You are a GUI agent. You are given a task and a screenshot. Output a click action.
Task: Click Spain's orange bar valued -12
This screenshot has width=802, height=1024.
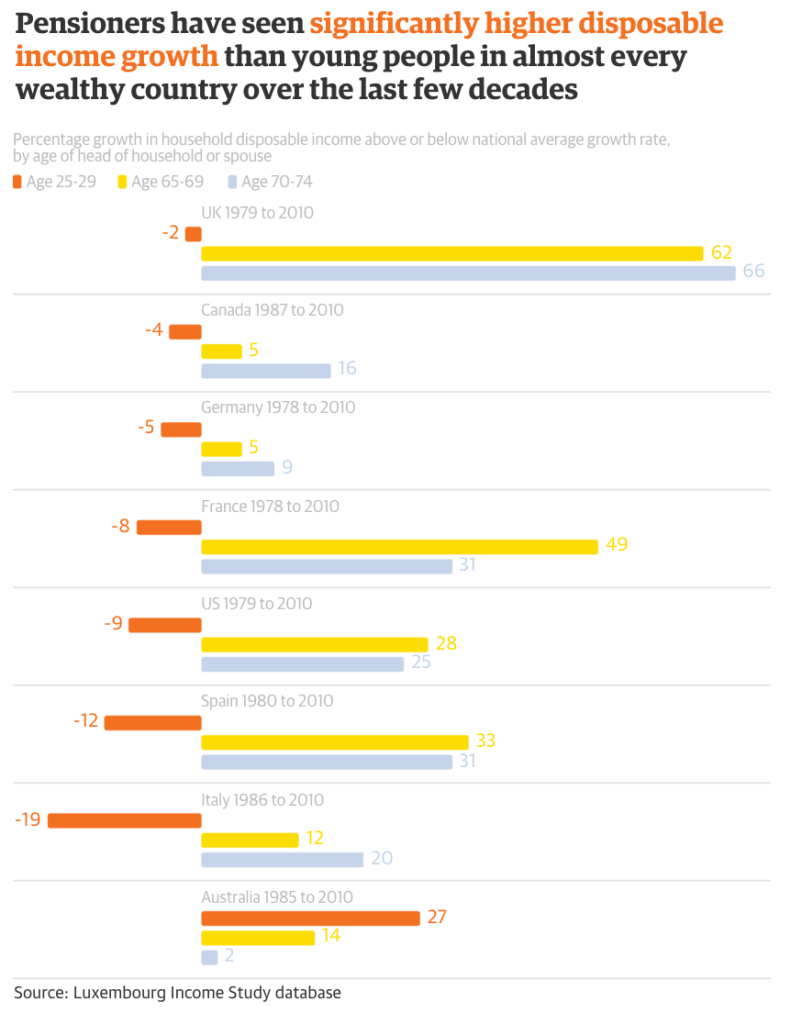tap(153, 722)
